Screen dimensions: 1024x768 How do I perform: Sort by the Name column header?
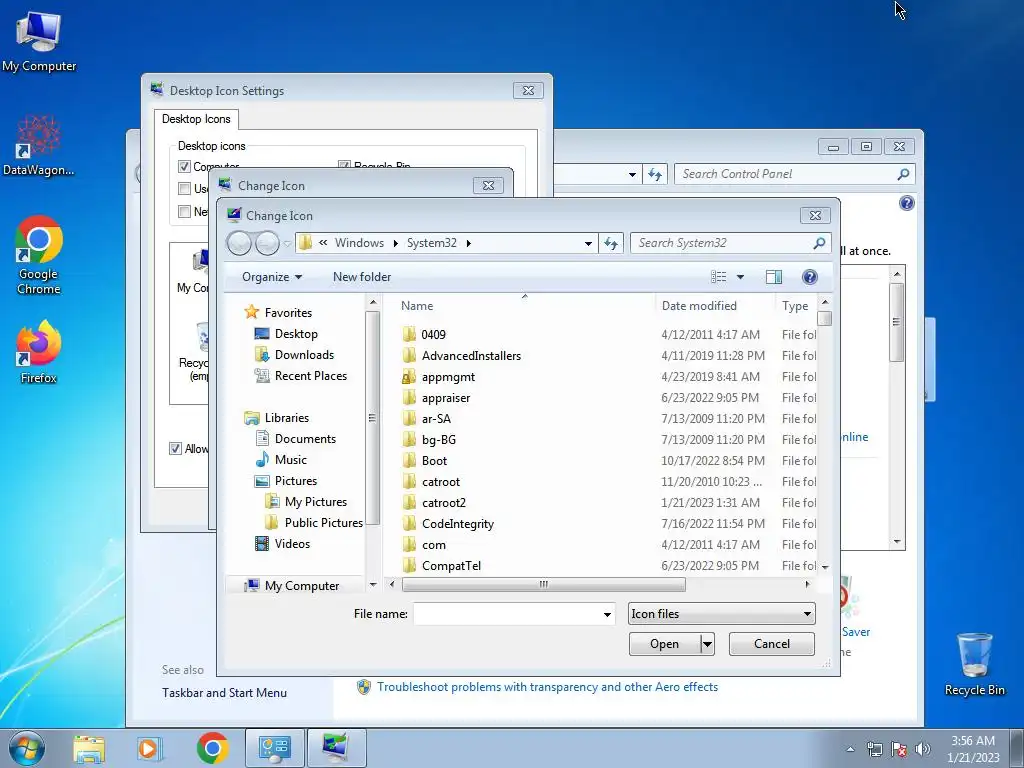coord(417,306)
